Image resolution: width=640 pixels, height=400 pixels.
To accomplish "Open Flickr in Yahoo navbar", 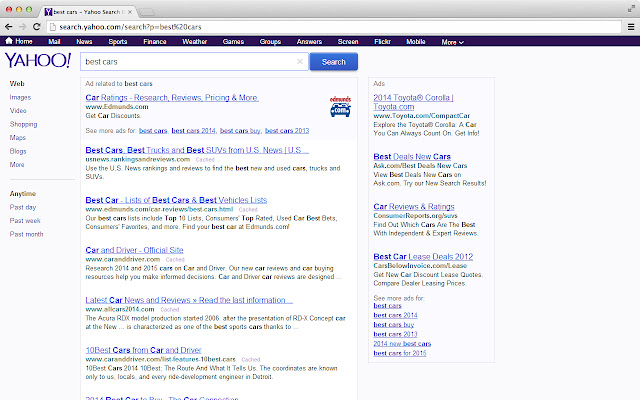I will [x=382, y=42].
